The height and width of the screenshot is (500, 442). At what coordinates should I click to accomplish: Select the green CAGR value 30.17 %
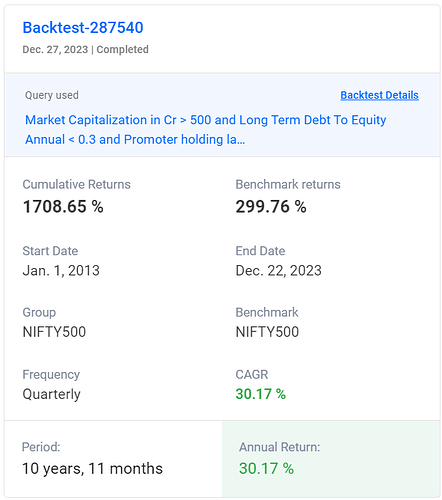pos(261,394)
